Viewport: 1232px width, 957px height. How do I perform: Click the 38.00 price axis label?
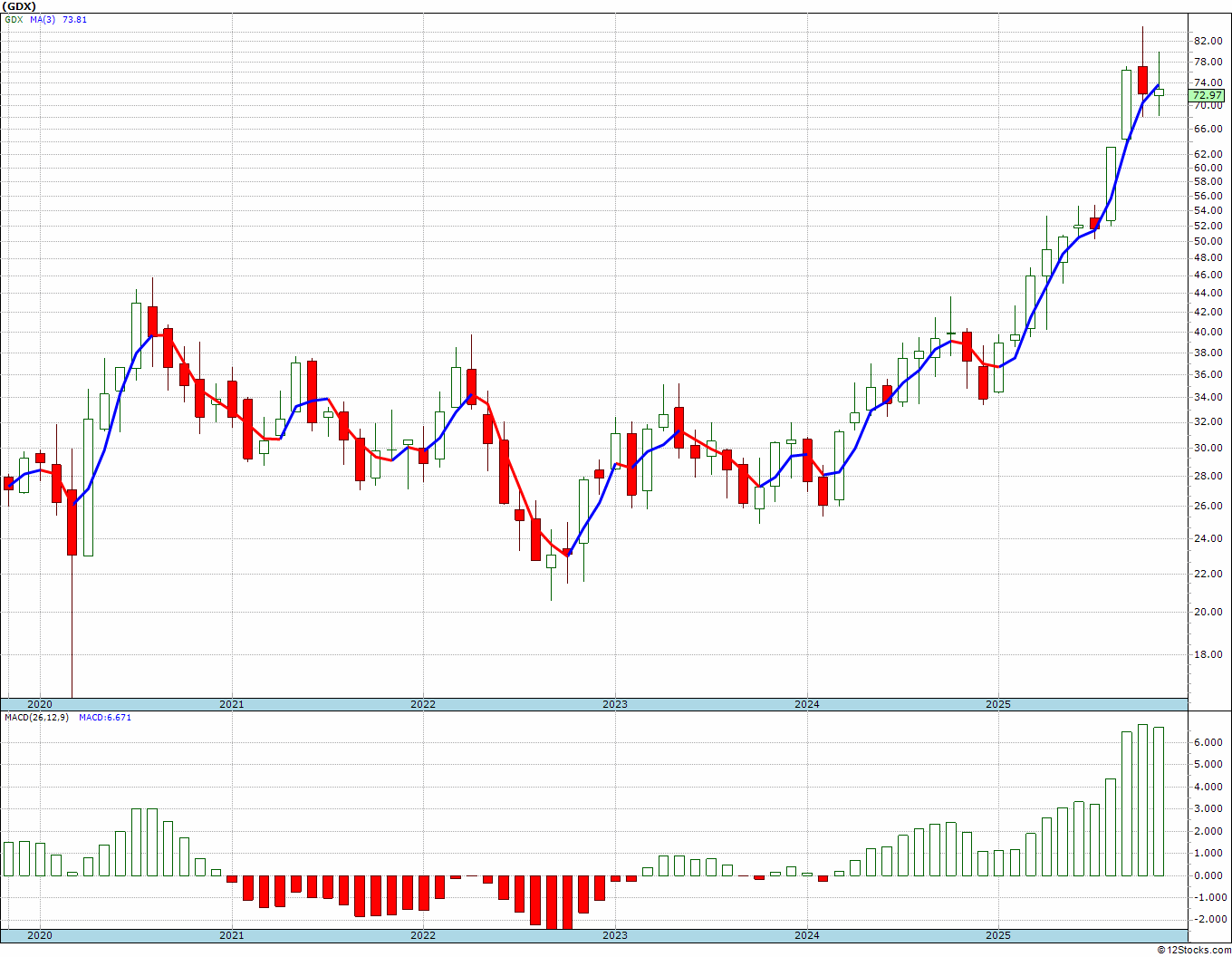tap(1208, 353)
